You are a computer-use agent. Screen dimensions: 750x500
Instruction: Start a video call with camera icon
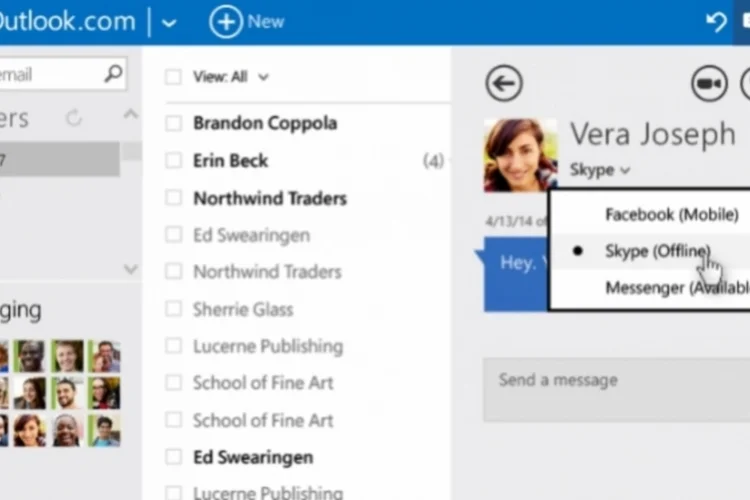[x=709, y=83]
